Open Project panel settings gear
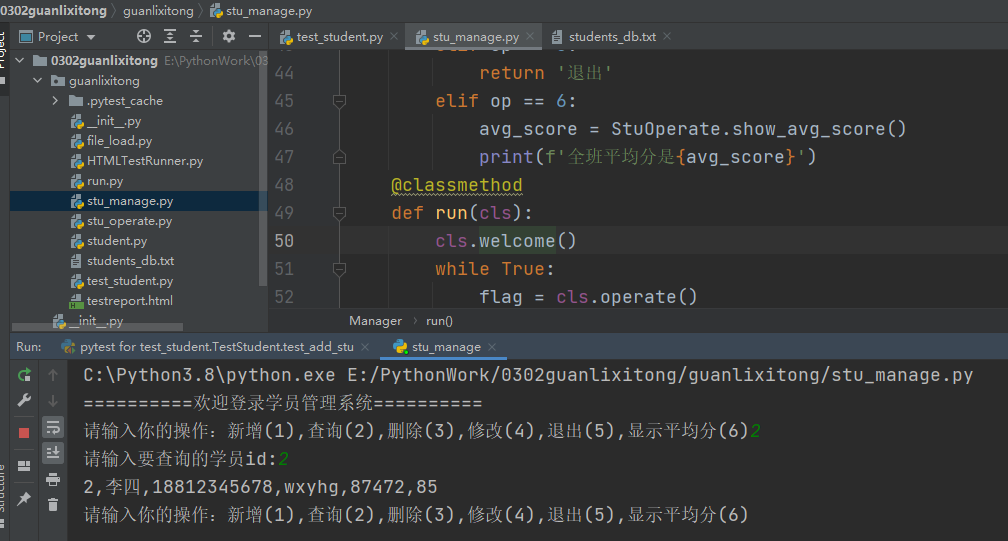 (x=229, y=37)
